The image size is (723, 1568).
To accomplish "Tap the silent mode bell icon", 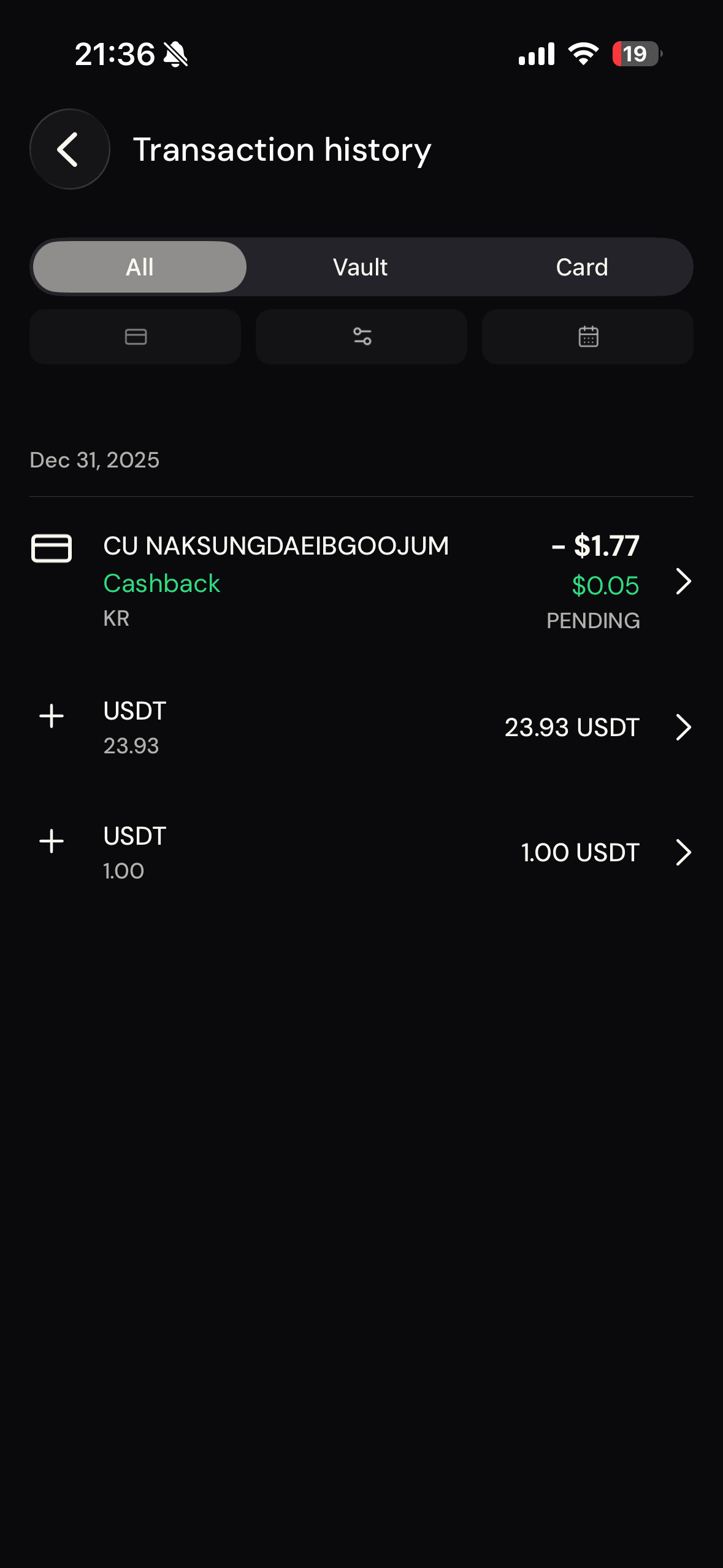I will tap(176, 55).
